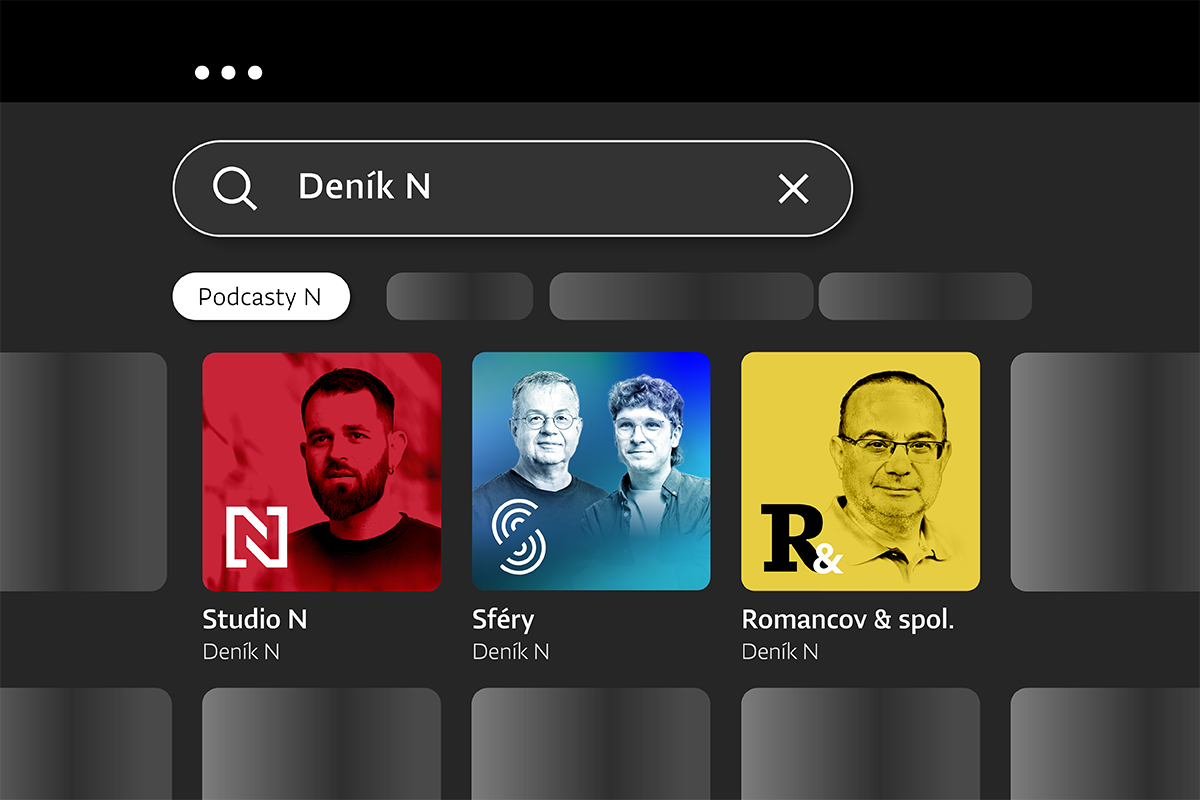Select the last blank filter chip
This screenshot has height=800, width=1200.
[x=925, y=297]
